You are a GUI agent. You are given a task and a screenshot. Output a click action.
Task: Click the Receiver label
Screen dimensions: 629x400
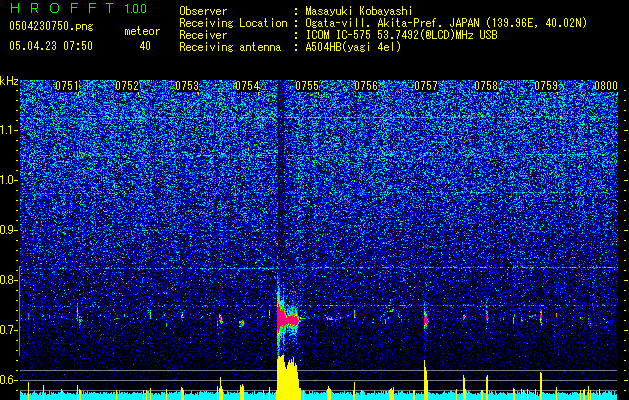[203, 35]
